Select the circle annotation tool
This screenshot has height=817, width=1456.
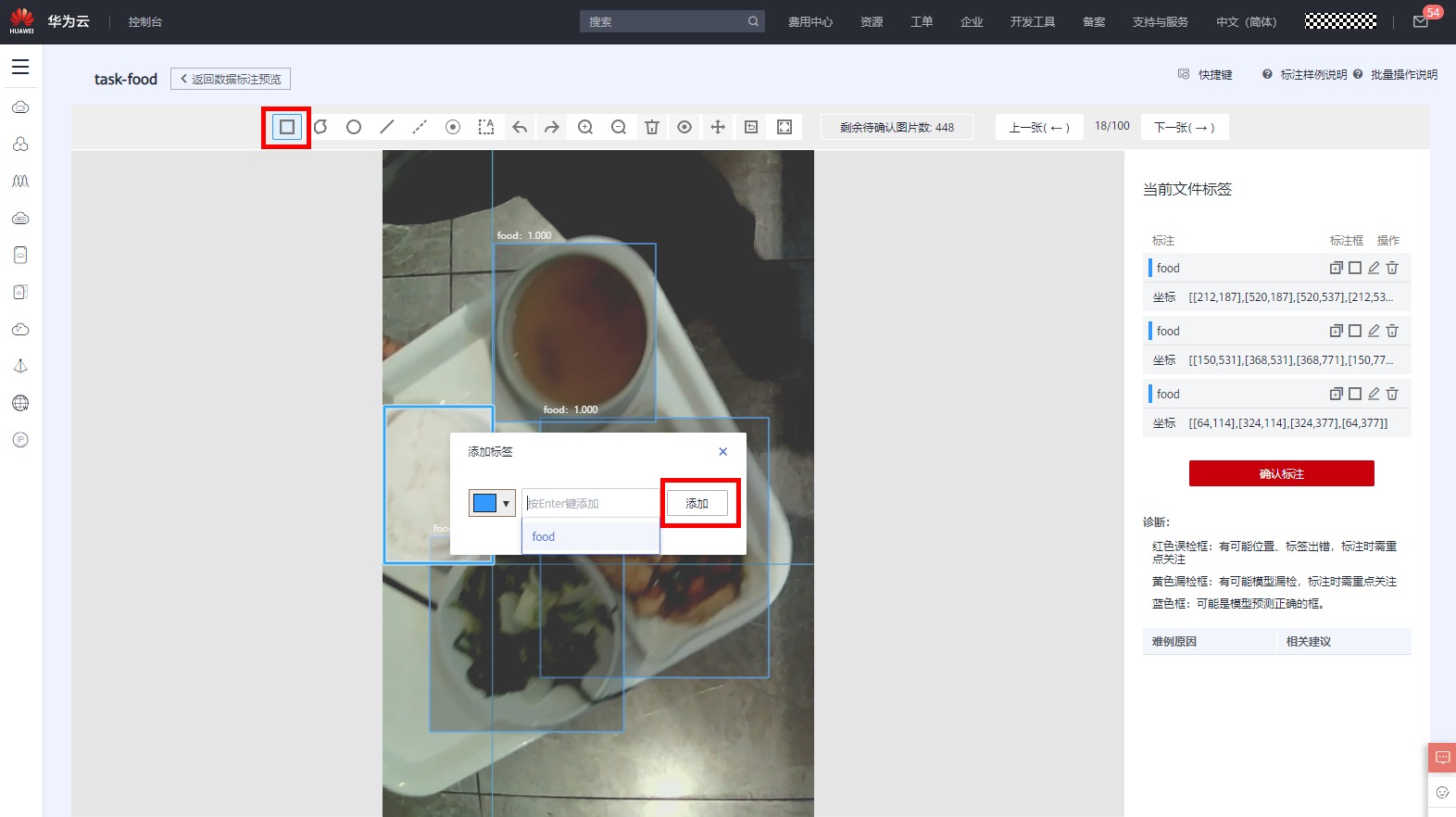point(354,127)
